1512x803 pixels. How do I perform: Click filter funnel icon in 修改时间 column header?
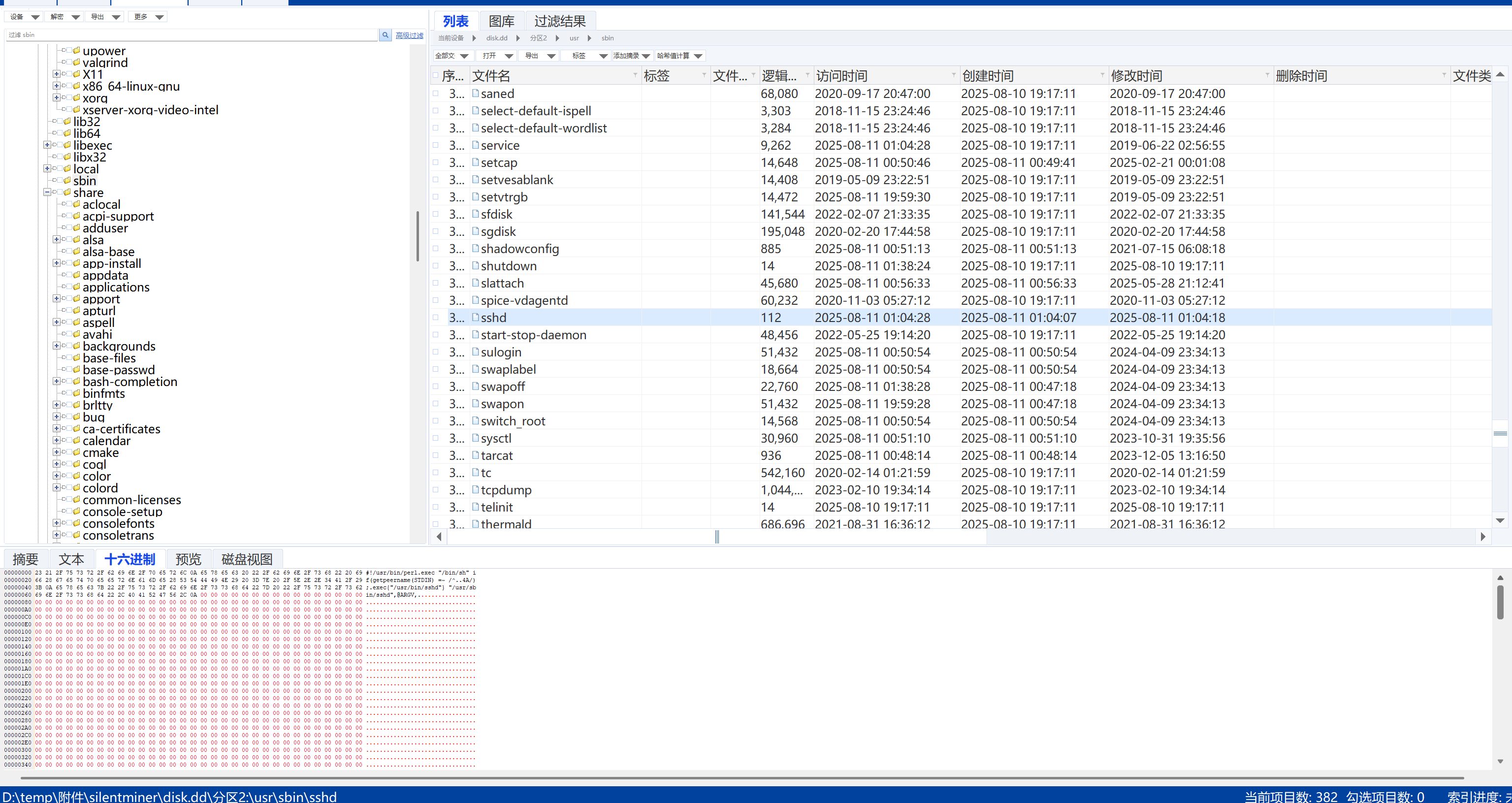pos(1267,75)
